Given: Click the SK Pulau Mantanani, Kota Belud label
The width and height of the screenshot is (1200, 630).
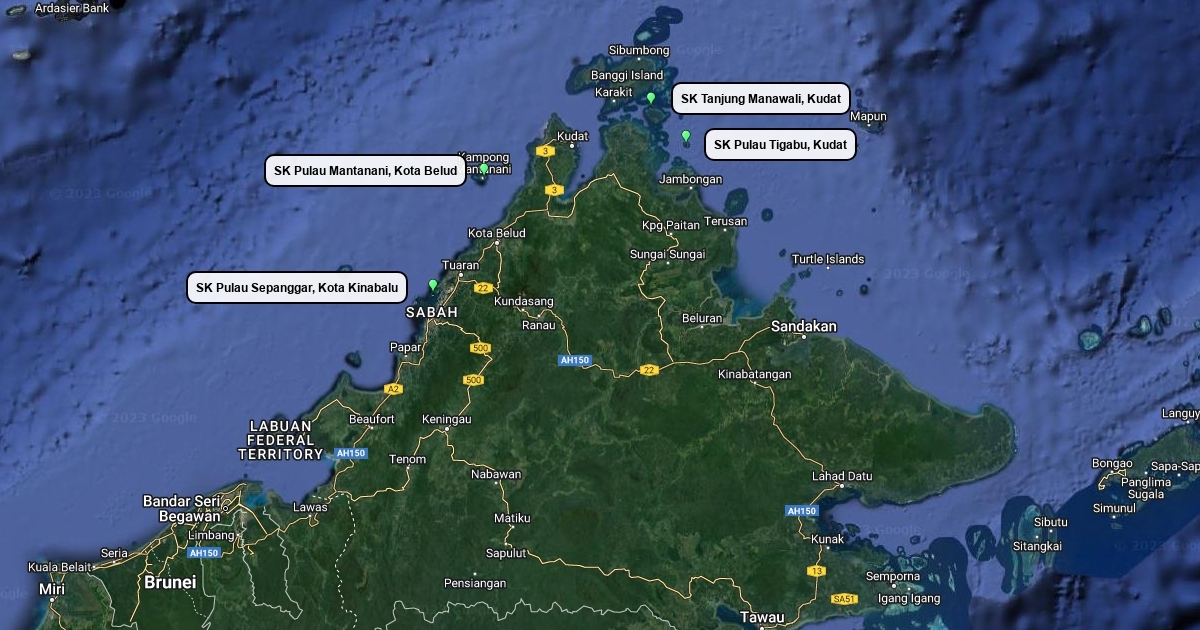Looking at the screenshot, I should [366, 171].
